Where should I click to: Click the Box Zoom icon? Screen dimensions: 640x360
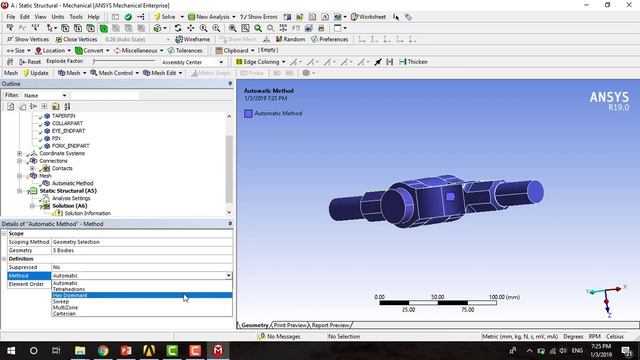(x=245, y=28)
